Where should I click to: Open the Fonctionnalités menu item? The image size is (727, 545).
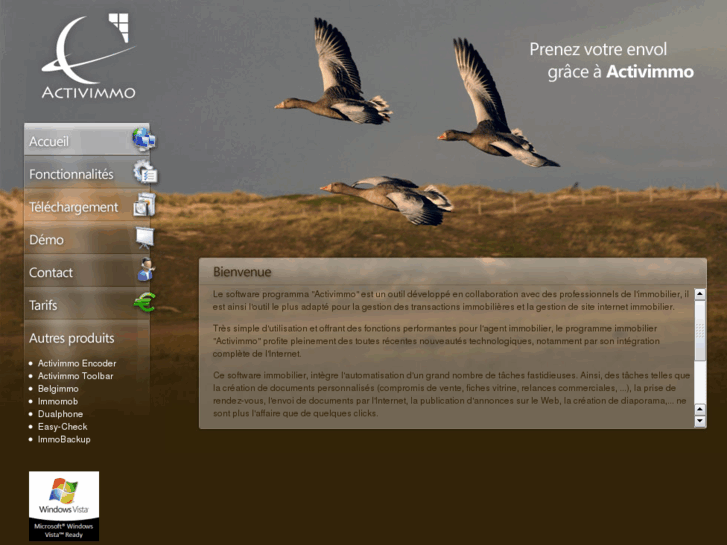tap(87, 173)
